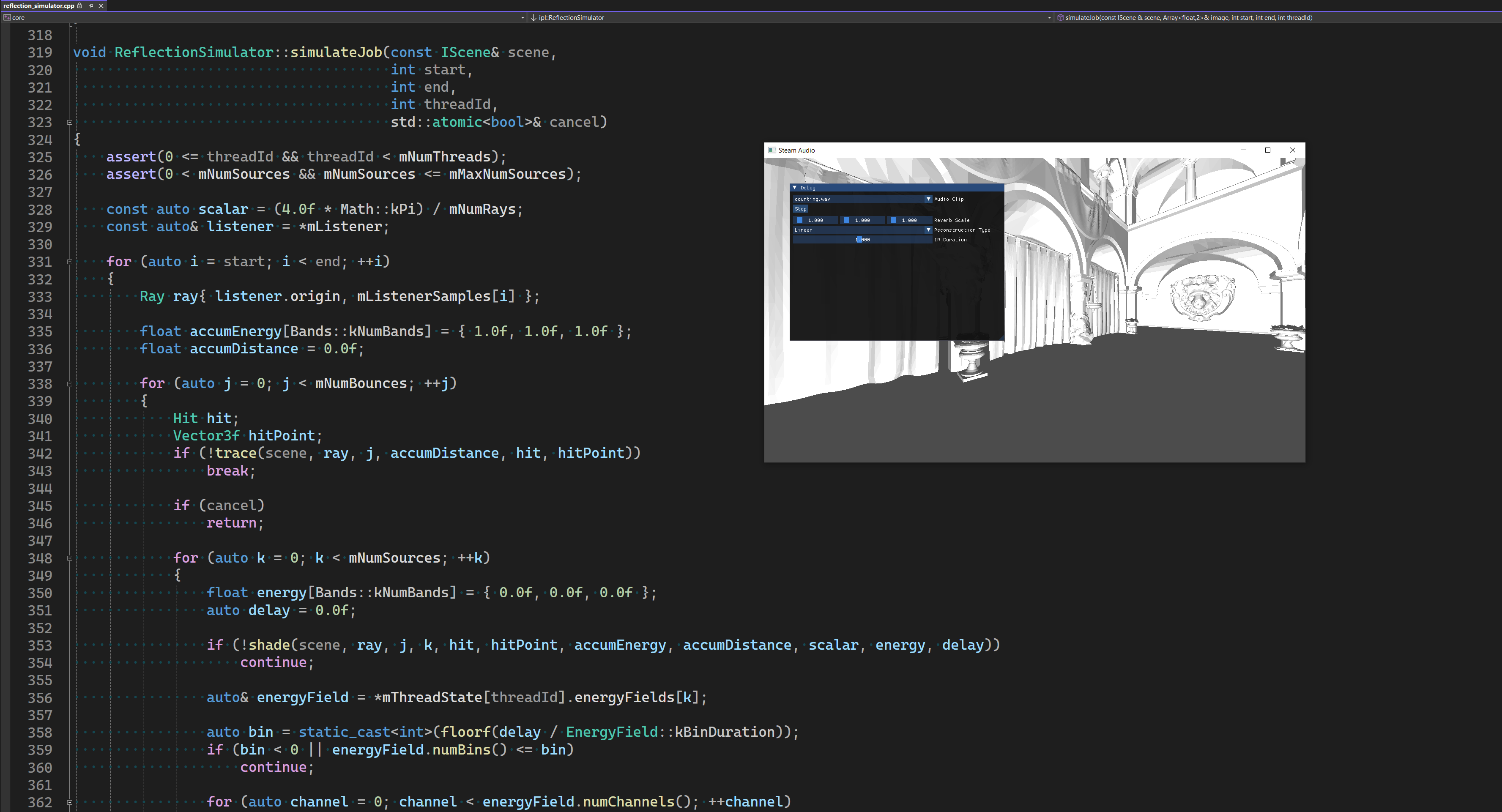The height and width of the screenshot is (812, 1502).
Task: Collapse the code fold icon at line 338
Action: click(x=69, y=383)
